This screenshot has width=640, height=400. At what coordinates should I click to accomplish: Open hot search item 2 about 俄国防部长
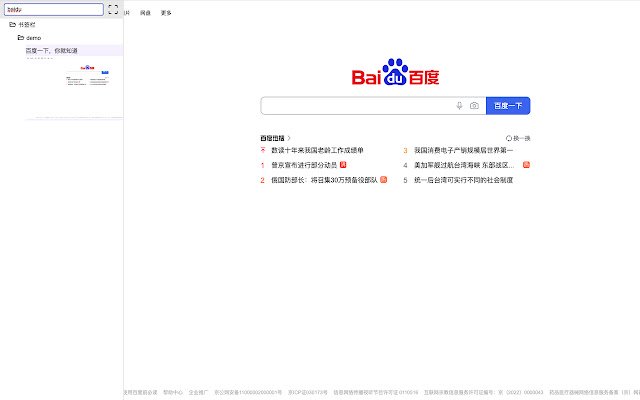pyautogui.click(x=324, y=180)
